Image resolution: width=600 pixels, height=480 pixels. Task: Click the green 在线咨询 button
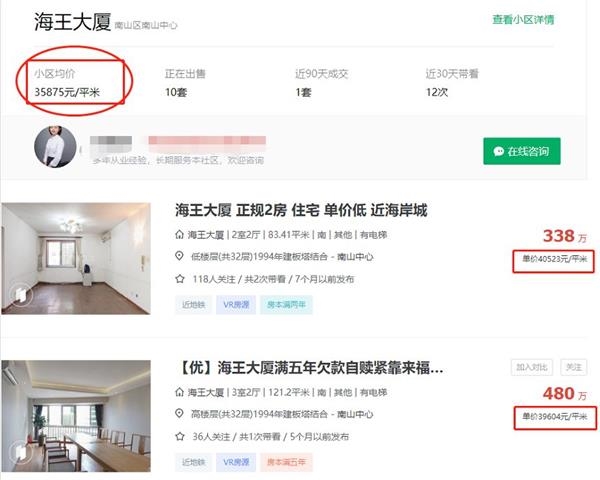coord(521,151)
